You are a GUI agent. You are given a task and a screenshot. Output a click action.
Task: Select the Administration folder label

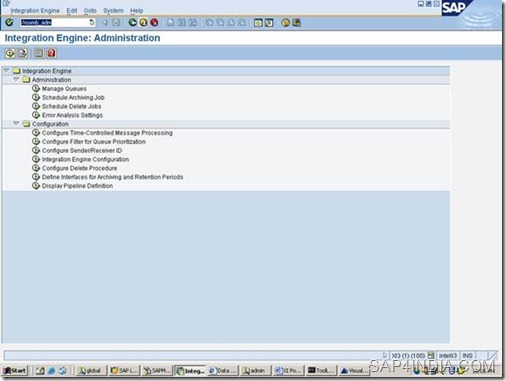(x=51, y=80)
